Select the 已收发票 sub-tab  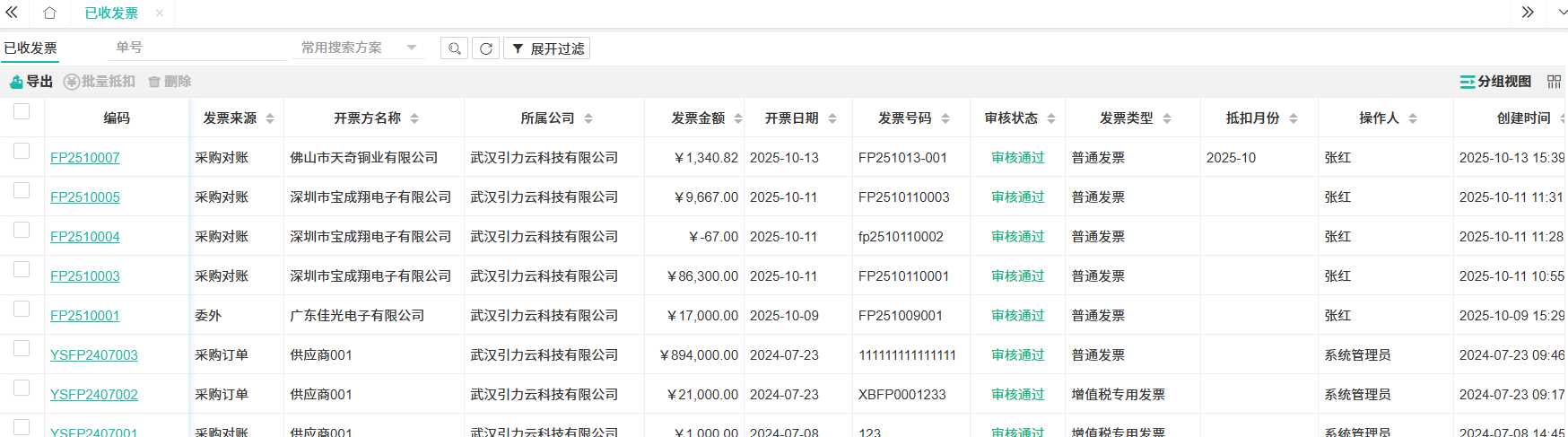coord(30,48)
